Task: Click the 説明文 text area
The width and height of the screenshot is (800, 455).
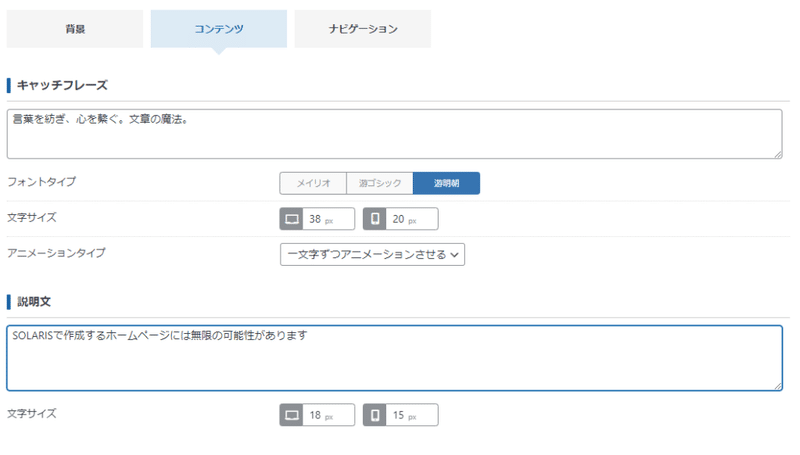Action: (x=394, y=358)
